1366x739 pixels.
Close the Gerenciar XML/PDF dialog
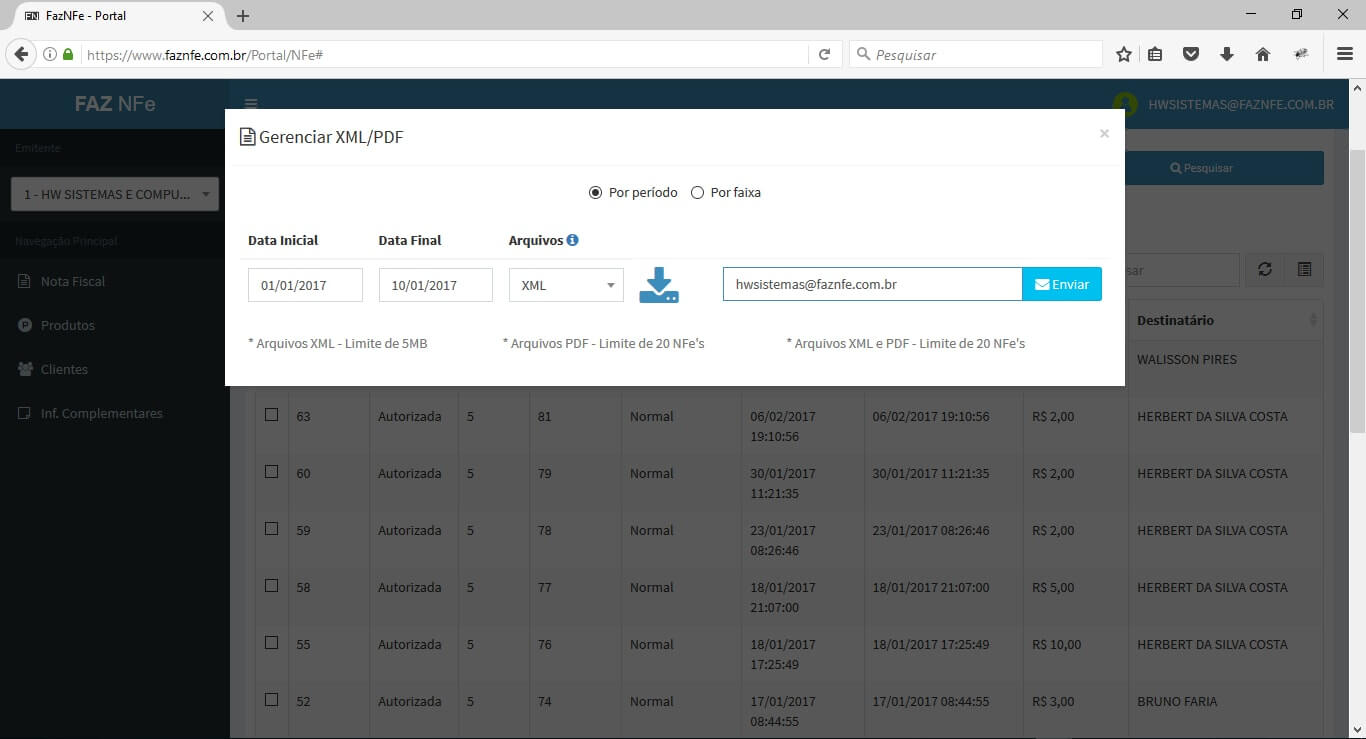click(1104, 133)
